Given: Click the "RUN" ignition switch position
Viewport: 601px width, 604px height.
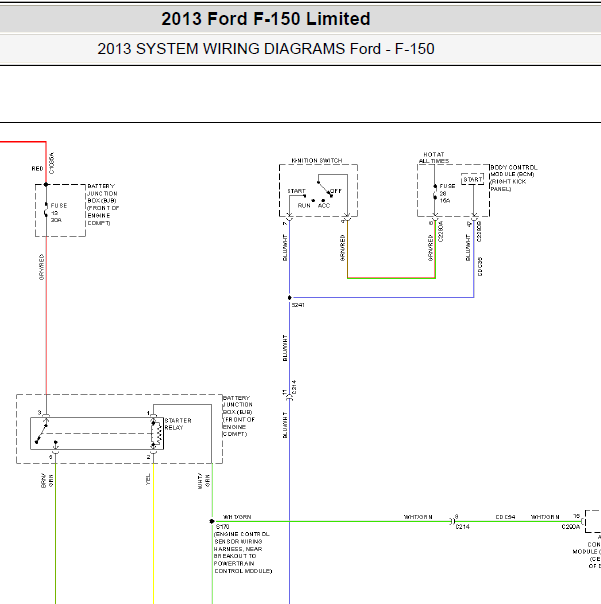Looking at the screenshot, I should [304, 206].
